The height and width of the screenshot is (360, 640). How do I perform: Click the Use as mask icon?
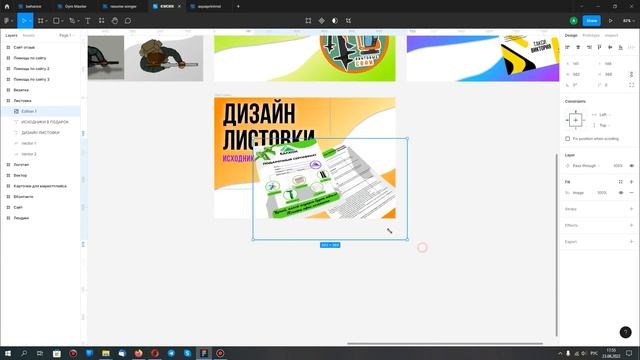tap(335, 20)
